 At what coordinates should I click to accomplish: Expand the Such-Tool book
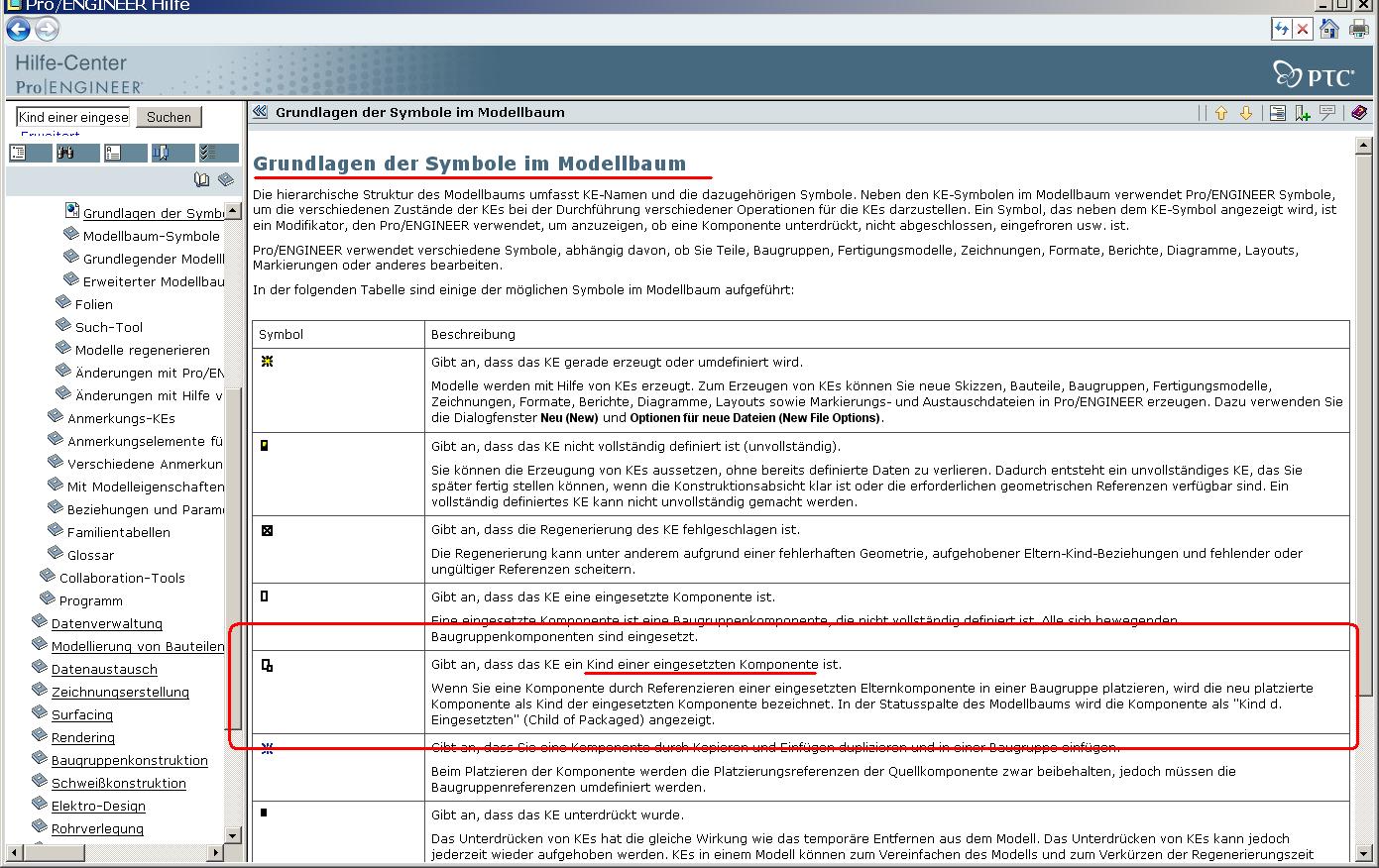click(x=109, y=327)
